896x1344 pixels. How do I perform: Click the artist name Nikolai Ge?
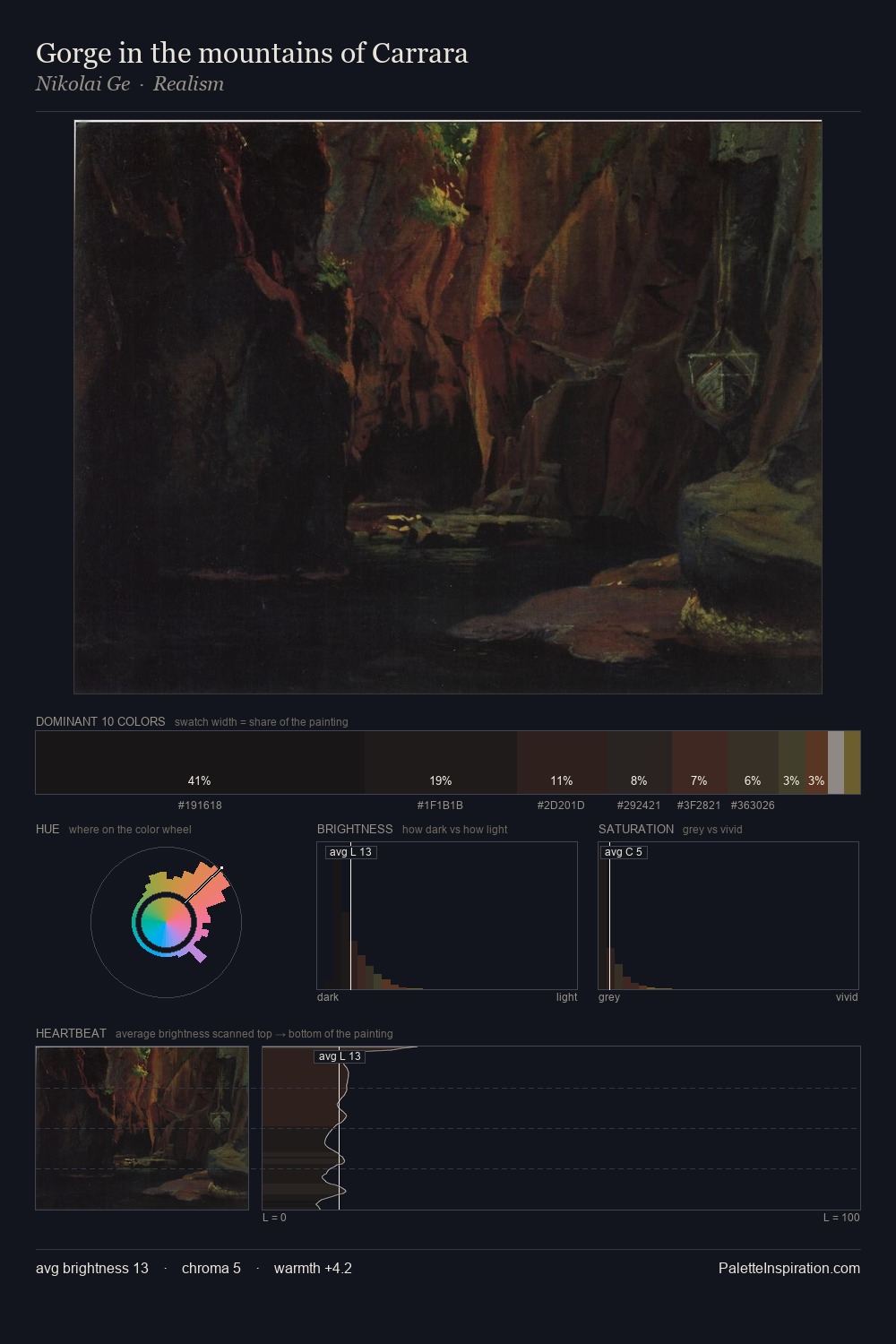point(82,83)
